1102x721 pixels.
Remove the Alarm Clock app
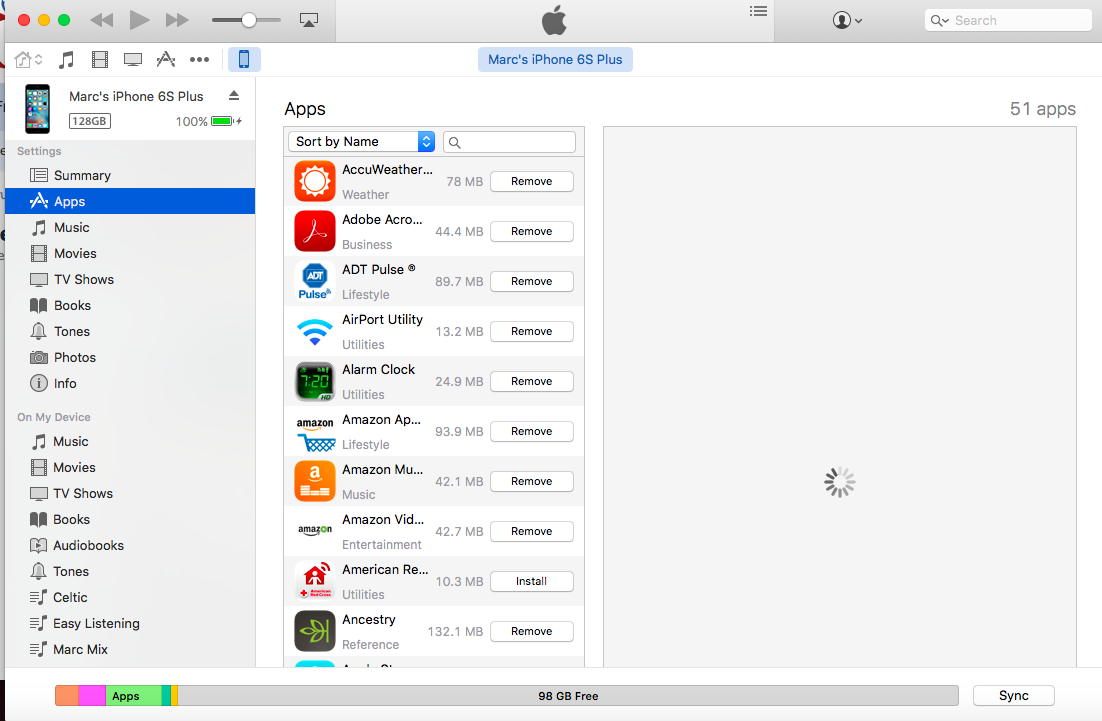(x=531, y=381)
